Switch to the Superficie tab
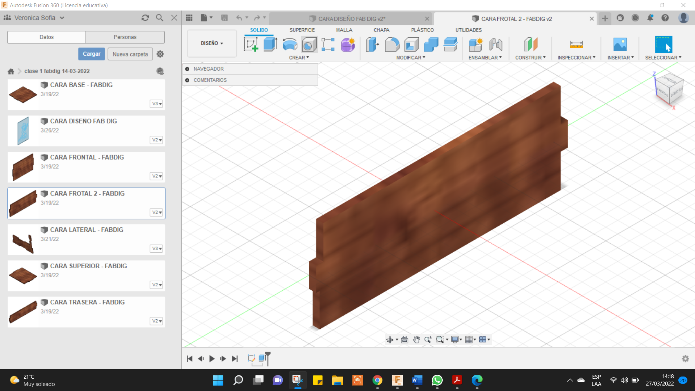 [302, 30]
